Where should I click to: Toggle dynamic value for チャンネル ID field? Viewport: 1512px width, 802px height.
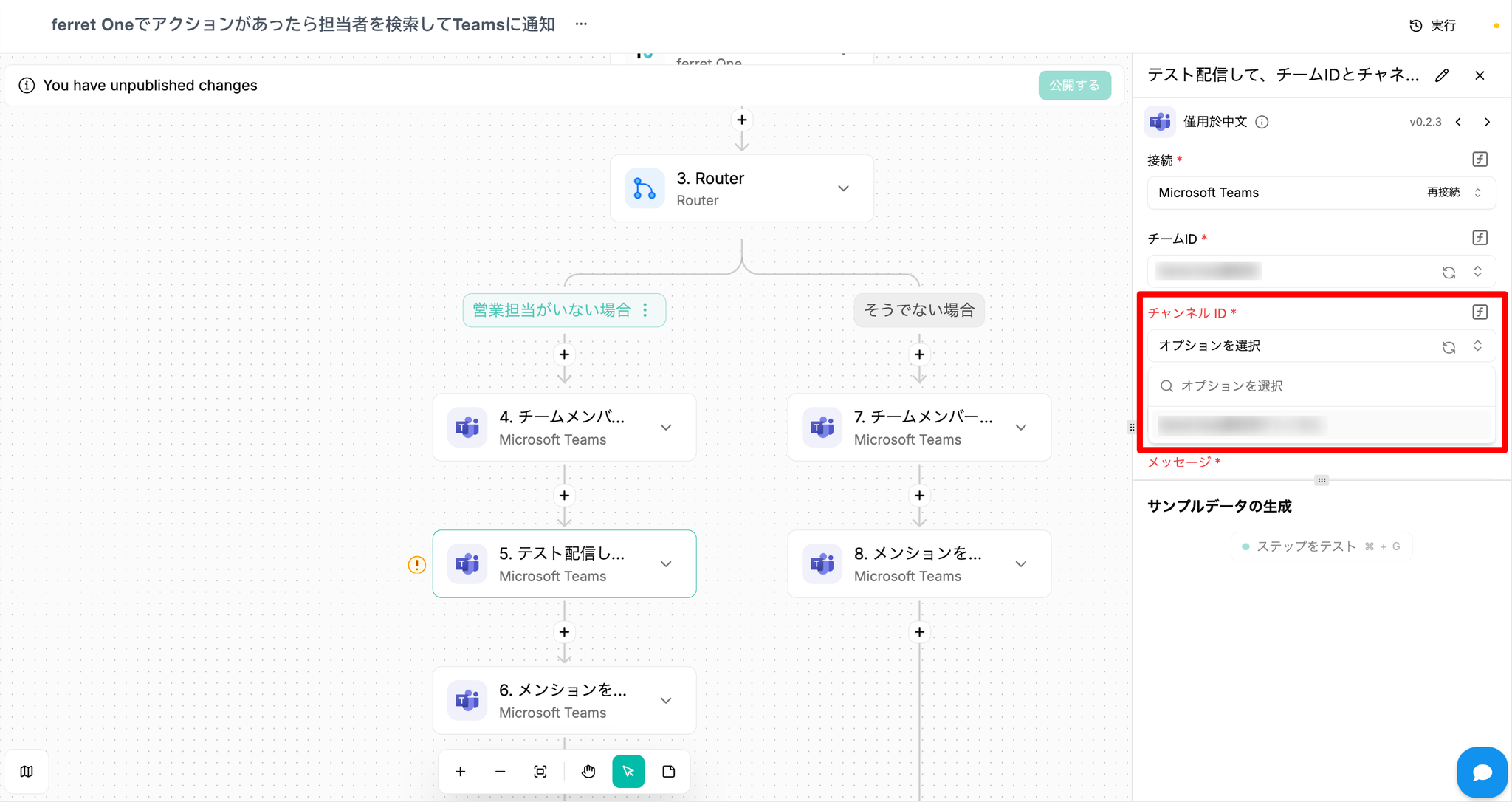tap(1480, 312)
